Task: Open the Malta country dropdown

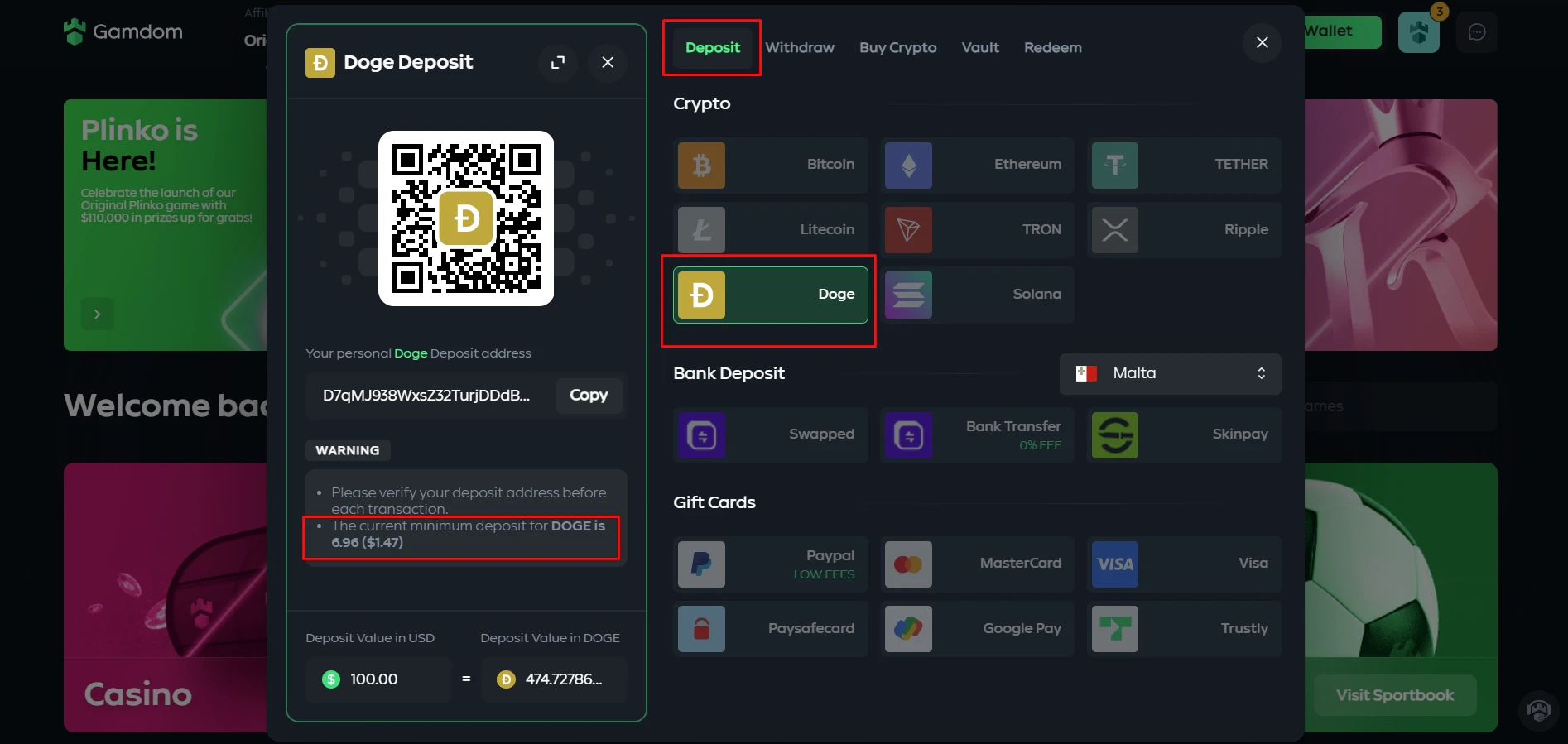Action: (1170, 373)
